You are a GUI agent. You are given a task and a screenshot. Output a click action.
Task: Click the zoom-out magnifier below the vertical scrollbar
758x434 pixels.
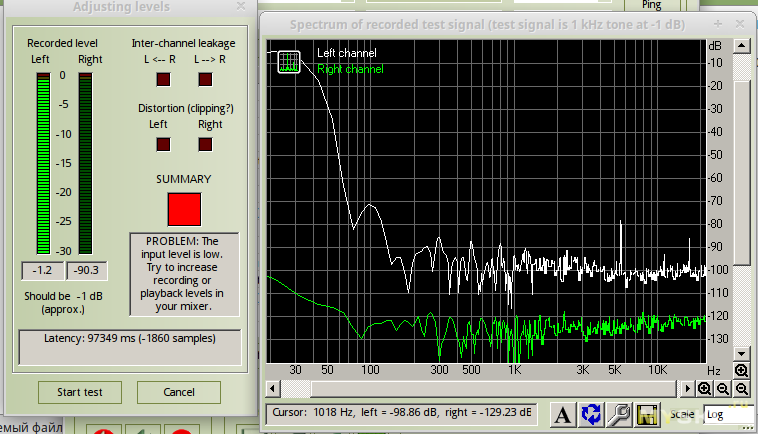[741, 389]
